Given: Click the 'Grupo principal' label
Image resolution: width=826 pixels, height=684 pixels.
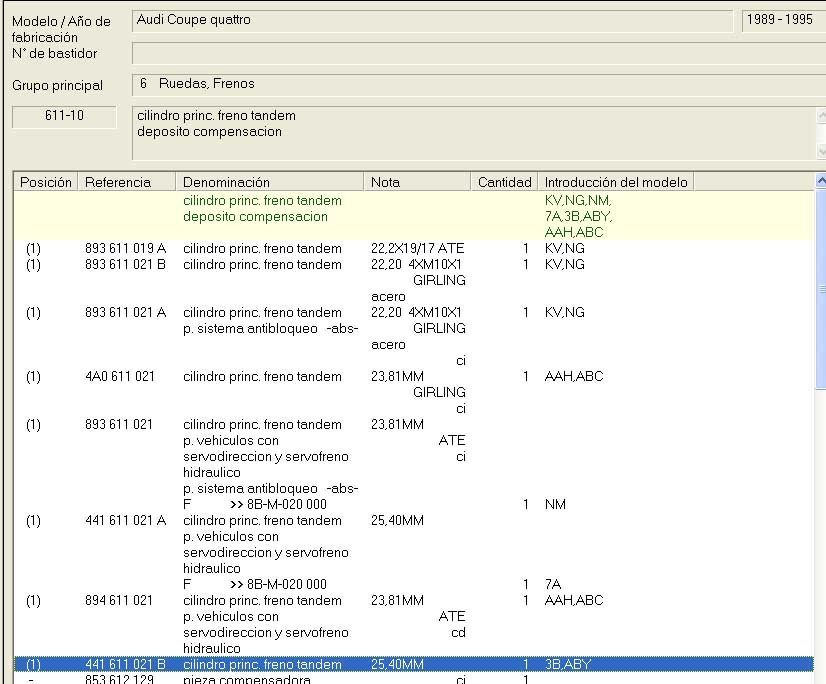Looking at the screenshot, I should point(57,85).
